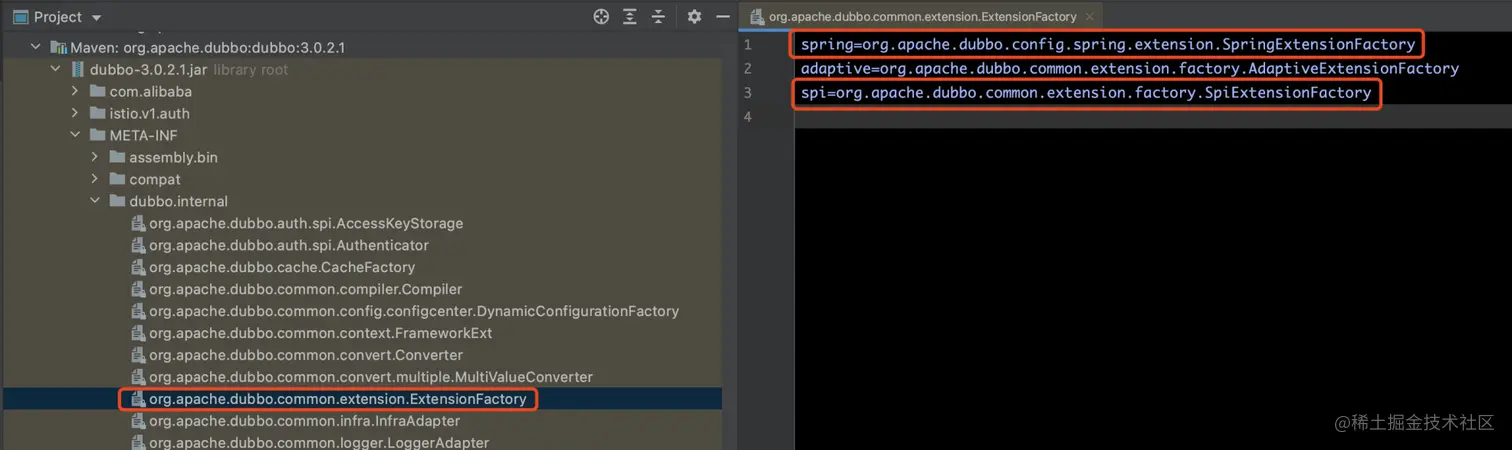
Task: Select the dubbo.internal folder row
Action: [361, 201]
